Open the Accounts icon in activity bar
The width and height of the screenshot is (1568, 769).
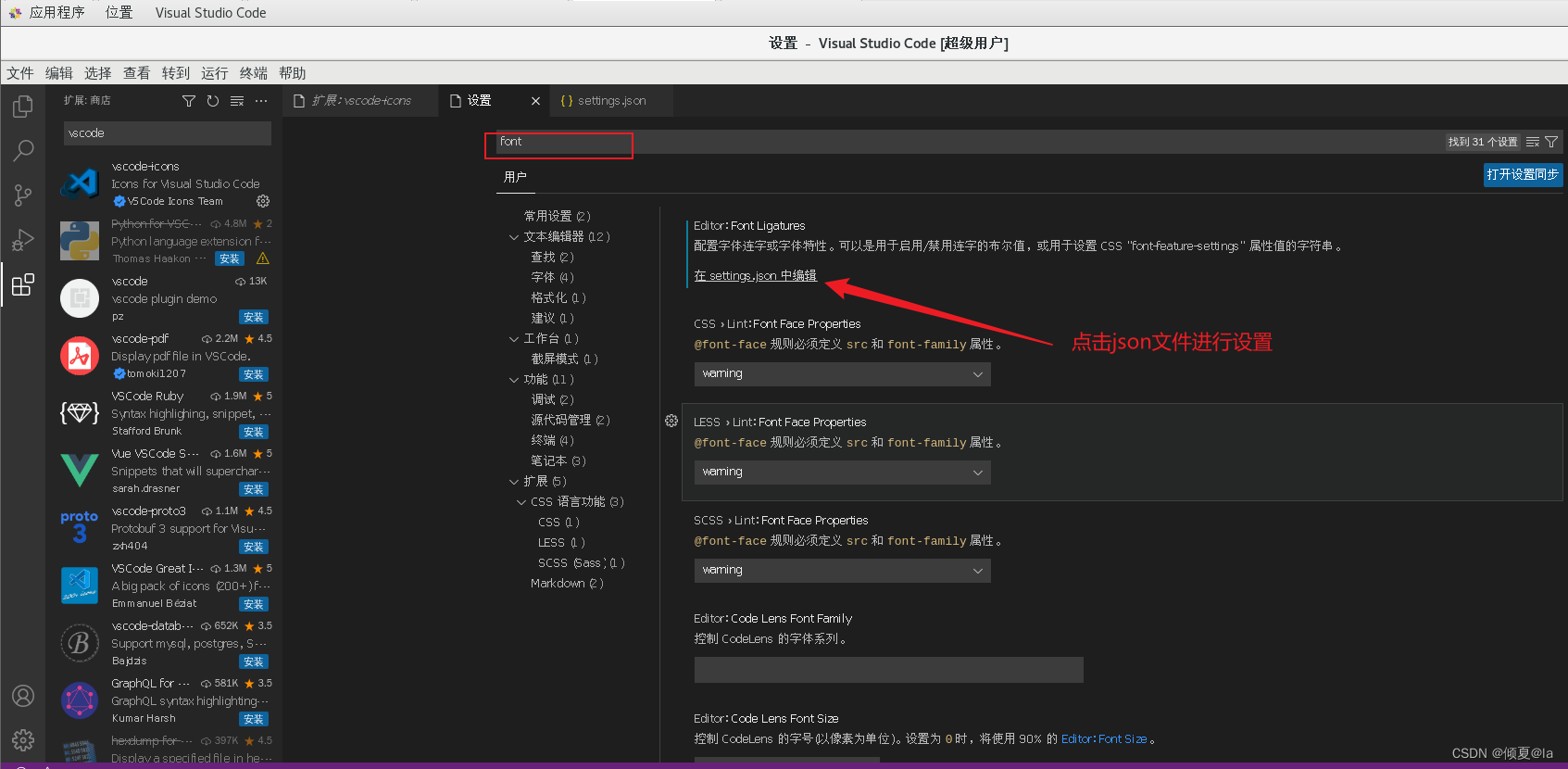[23, 696]
